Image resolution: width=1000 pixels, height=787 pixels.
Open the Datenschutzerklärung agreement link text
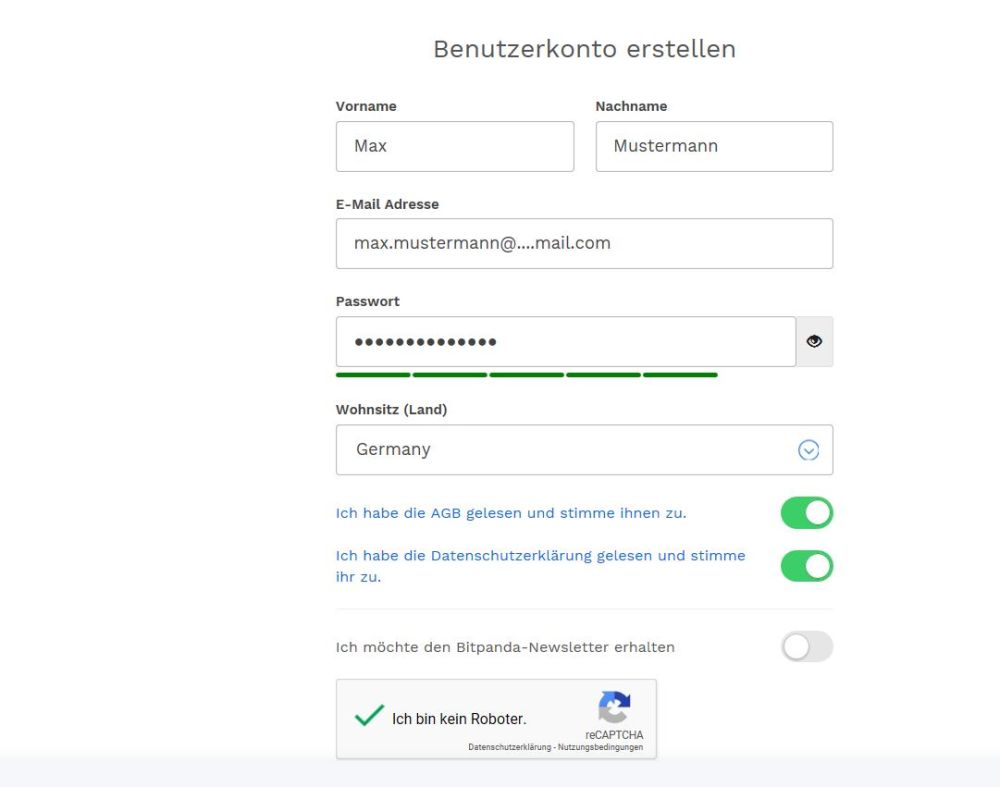pos(540,566)
